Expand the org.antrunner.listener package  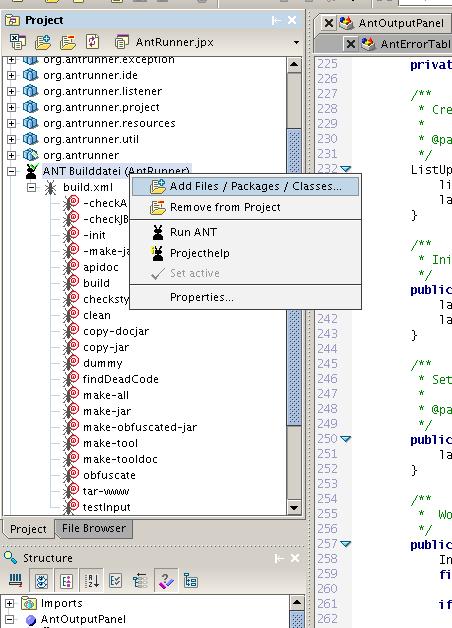pos(12,91)
